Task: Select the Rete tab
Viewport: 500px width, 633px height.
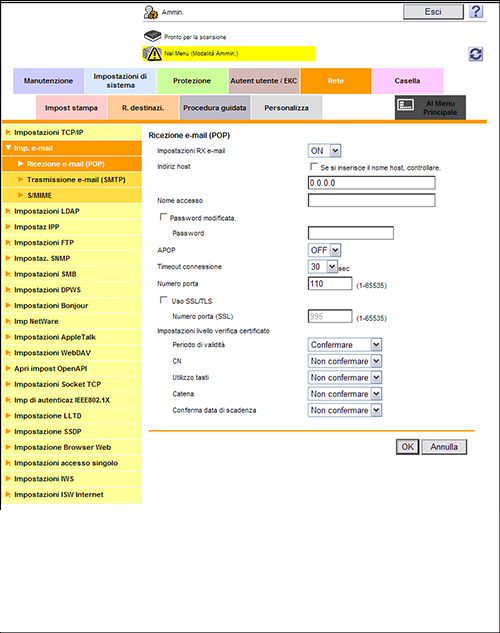Action: tap(336, 81)
